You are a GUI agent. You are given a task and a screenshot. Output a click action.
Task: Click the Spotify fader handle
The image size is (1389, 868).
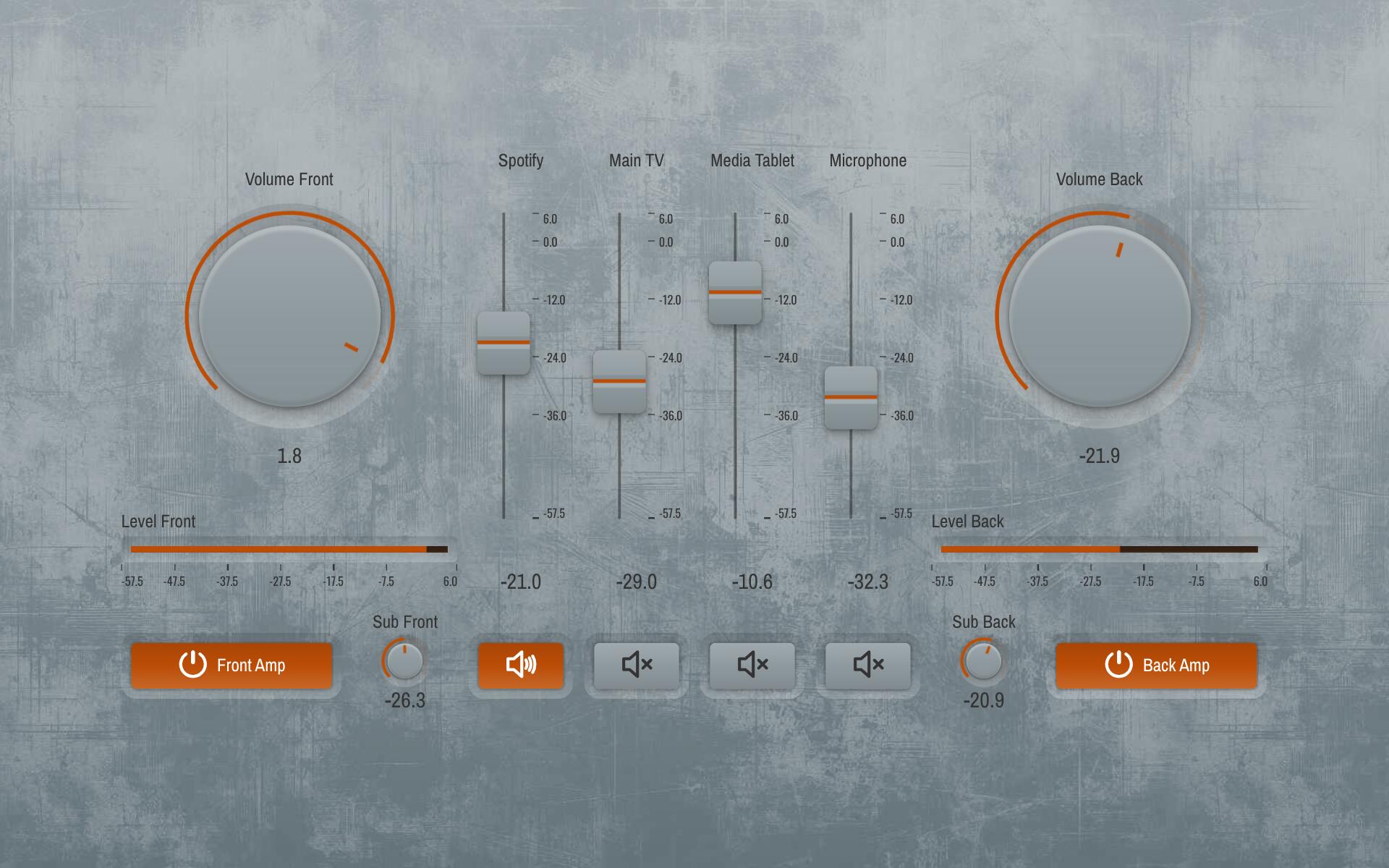[504, 343]
